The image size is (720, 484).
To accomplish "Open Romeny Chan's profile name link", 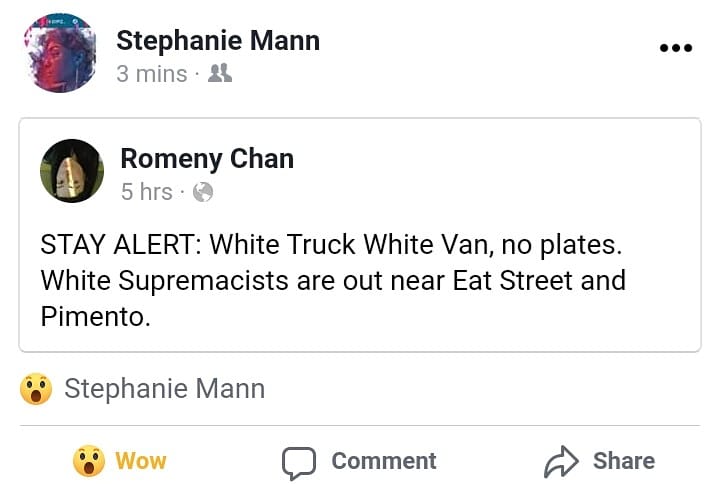I will coord(207,158).
